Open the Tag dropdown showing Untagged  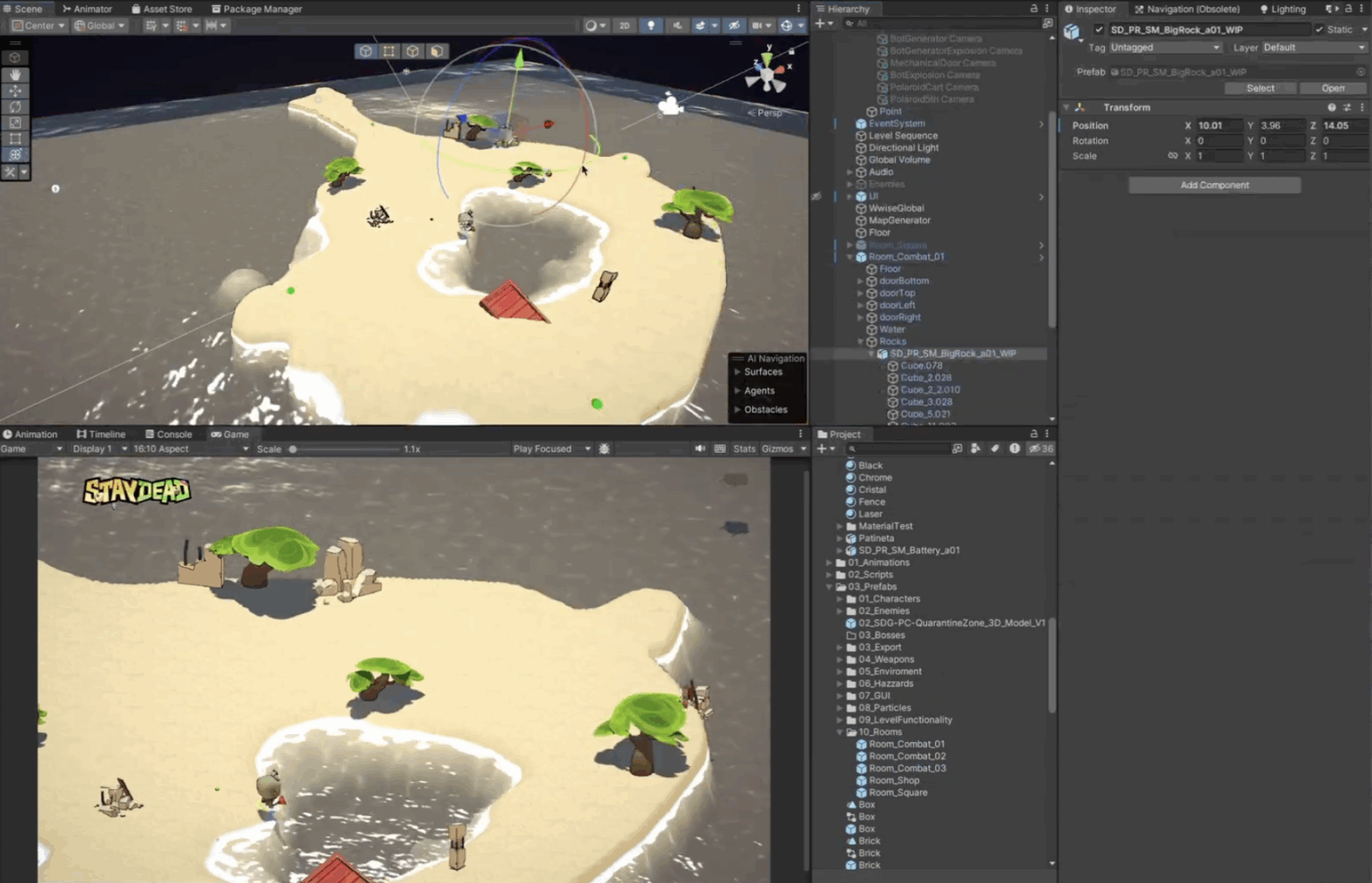1165,47
